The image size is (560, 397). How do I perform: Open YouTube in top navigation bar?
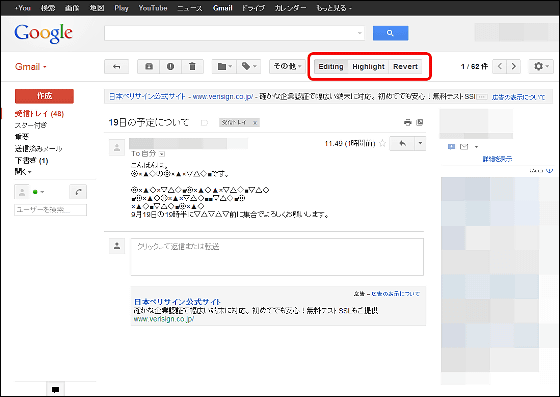pos(153,8)
